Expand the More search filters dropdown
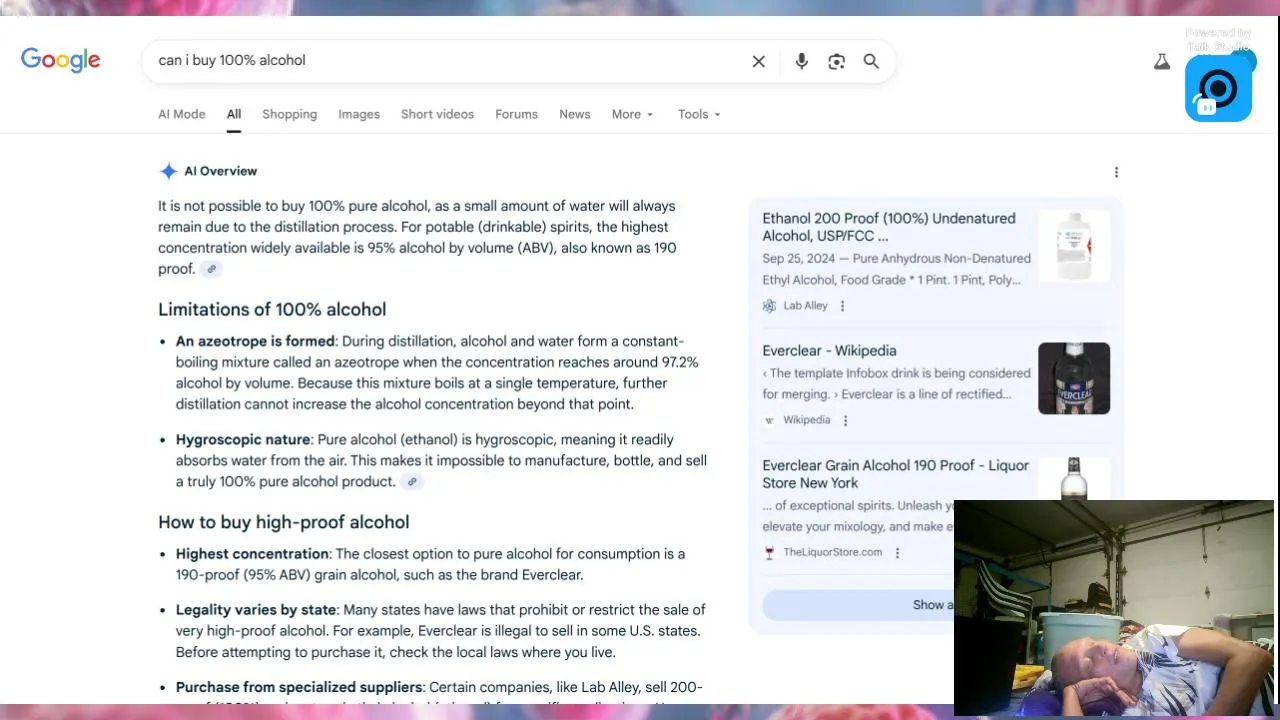The height and width of the screenshot is (720, 1280). pos(632,114)
